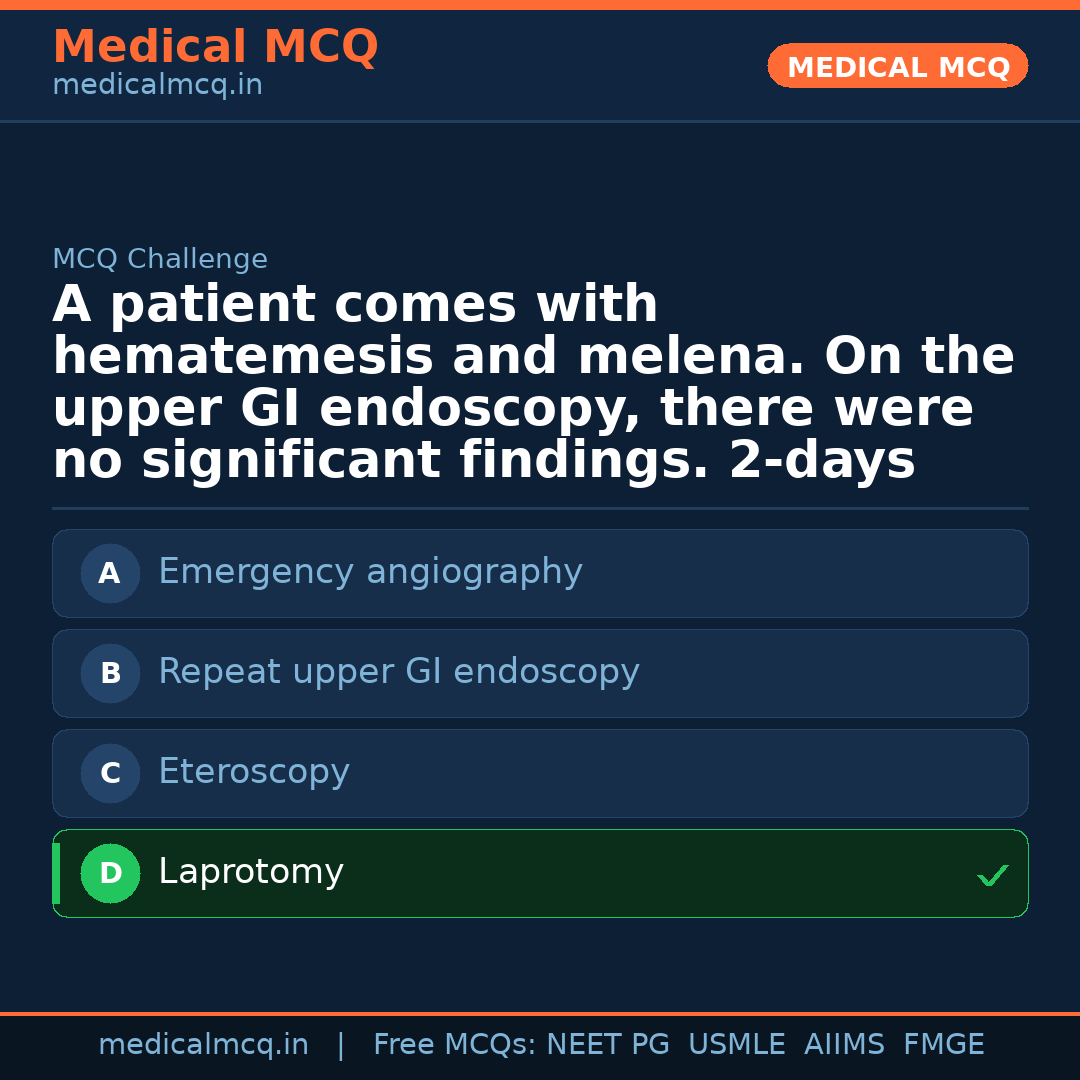Click the letter B circle badge
This screenshot has height=1080, width=1080.
(110, 673)
